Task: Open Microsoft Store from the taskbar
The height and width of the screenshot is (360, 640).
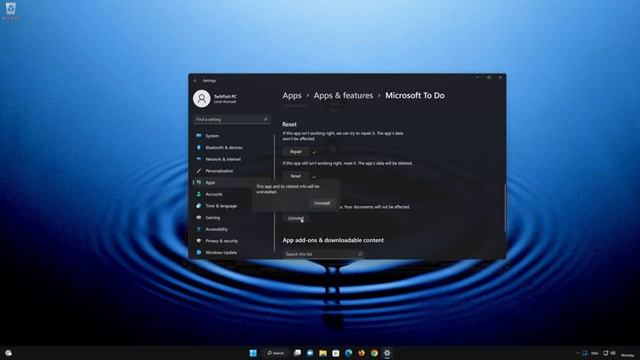Action: [336, 353]
